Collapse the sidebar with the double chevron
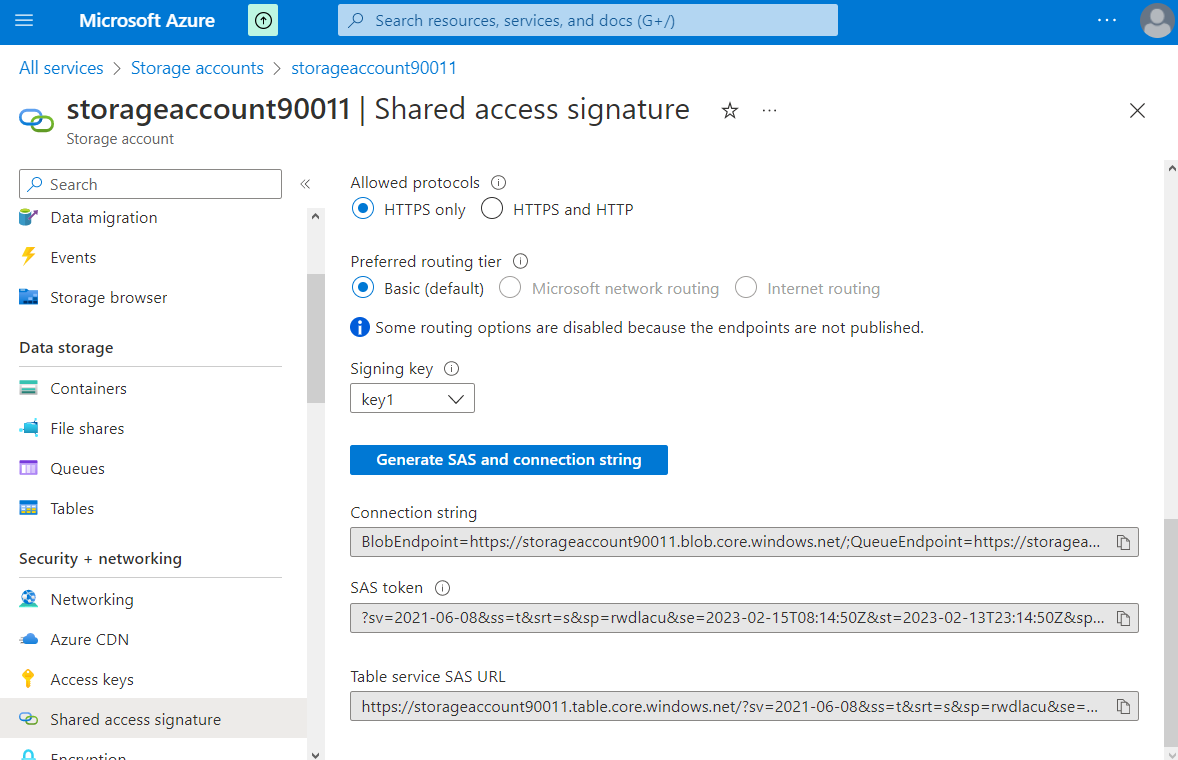1178x760 pixels. point(305,184)
